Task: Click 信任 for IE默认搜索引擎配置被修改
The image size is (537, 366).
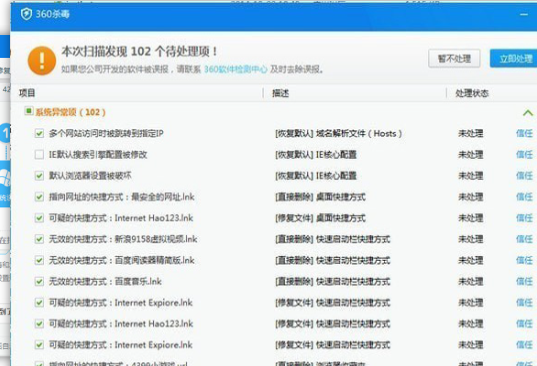Action: click(x=524, y=154)
